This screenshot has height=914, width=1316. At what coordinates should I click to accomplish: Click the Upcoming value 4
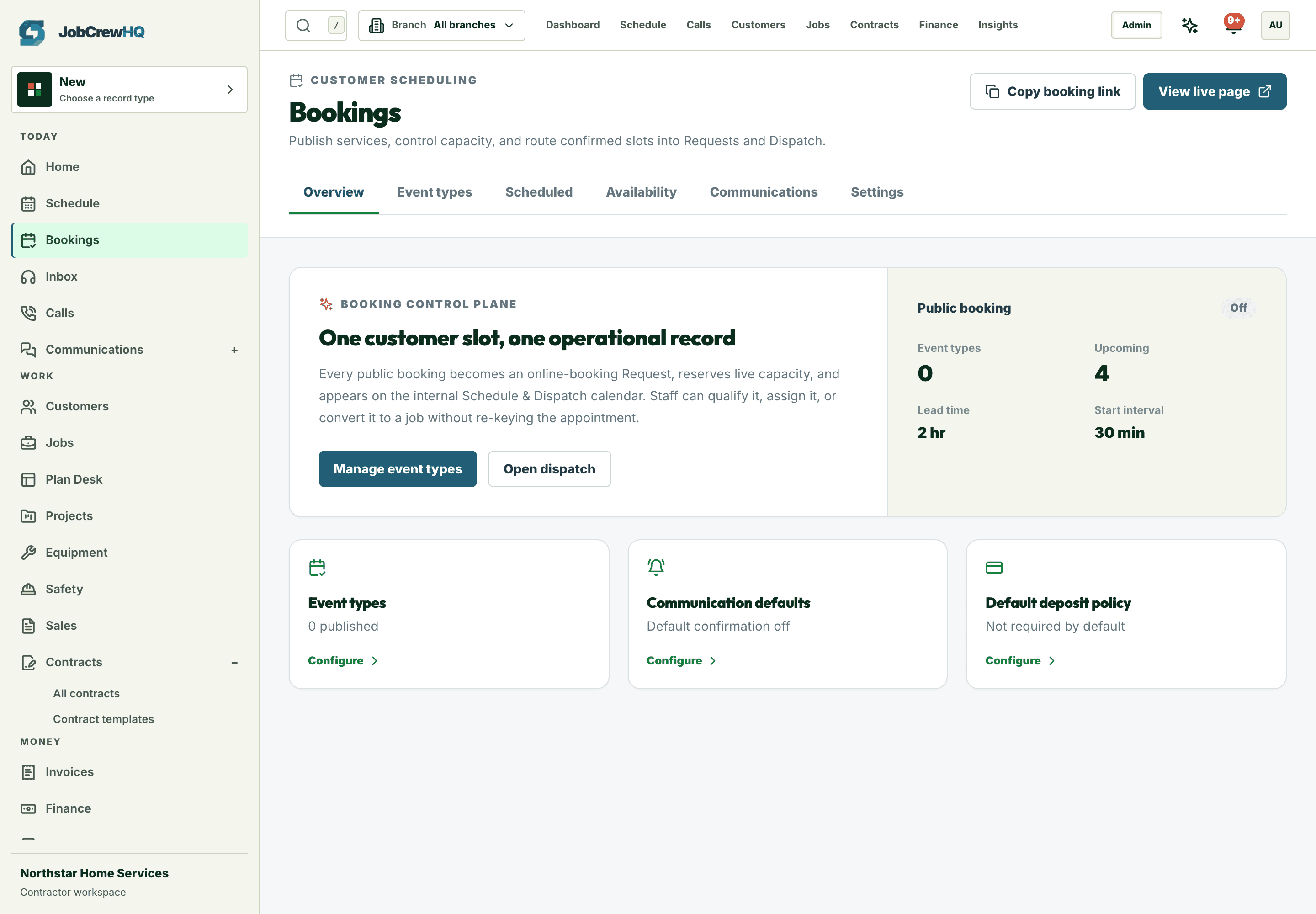click(1102, 374)
